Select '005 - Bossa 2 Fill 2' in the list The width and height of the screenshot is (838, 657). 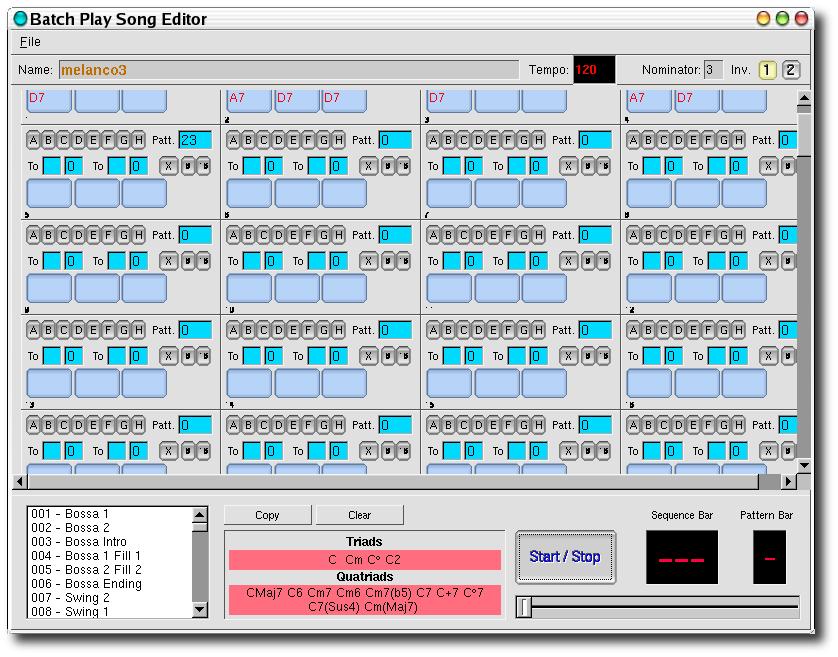109,570
